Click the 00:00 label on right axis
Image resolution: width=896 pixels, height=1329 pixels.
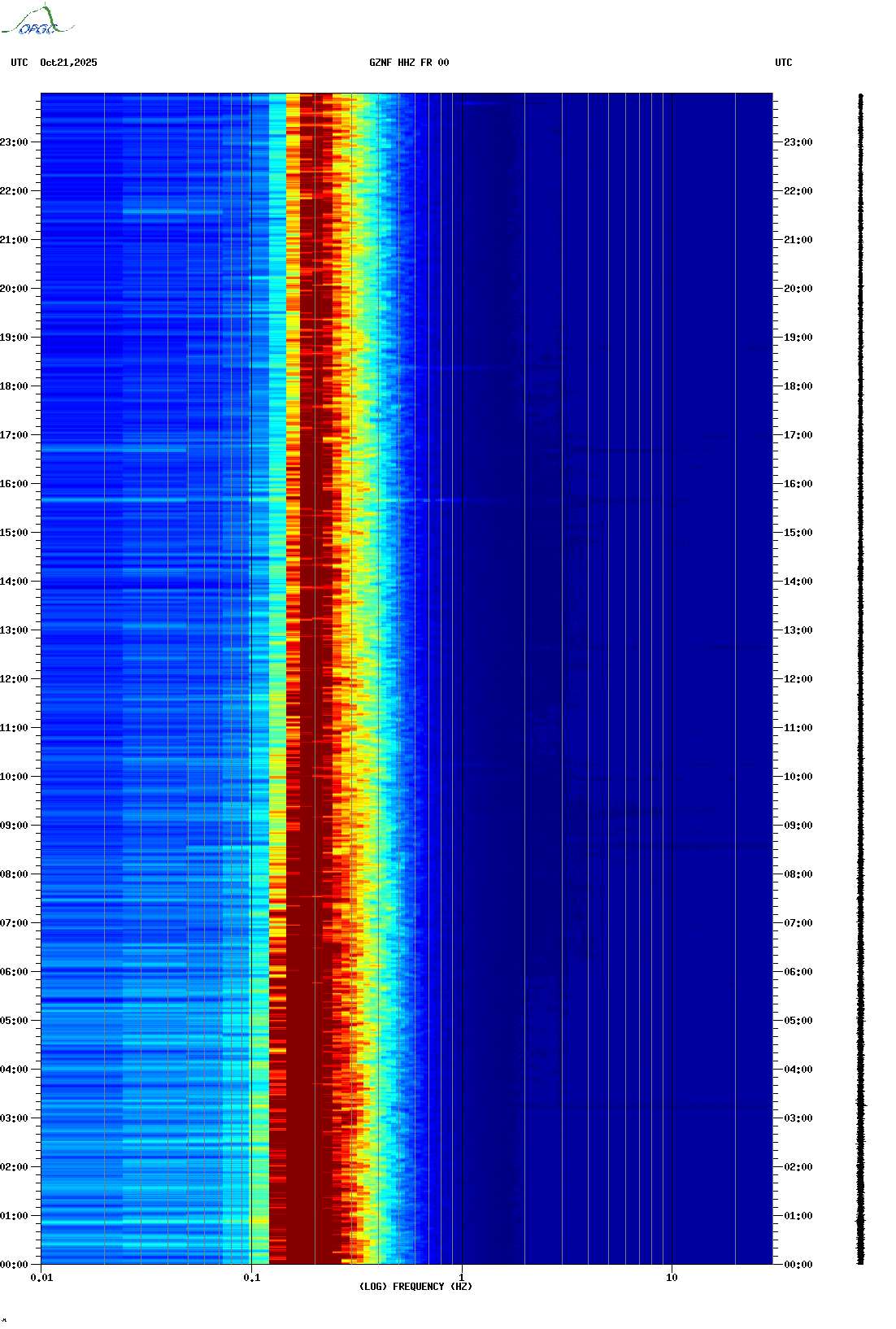click(798, 1265)
